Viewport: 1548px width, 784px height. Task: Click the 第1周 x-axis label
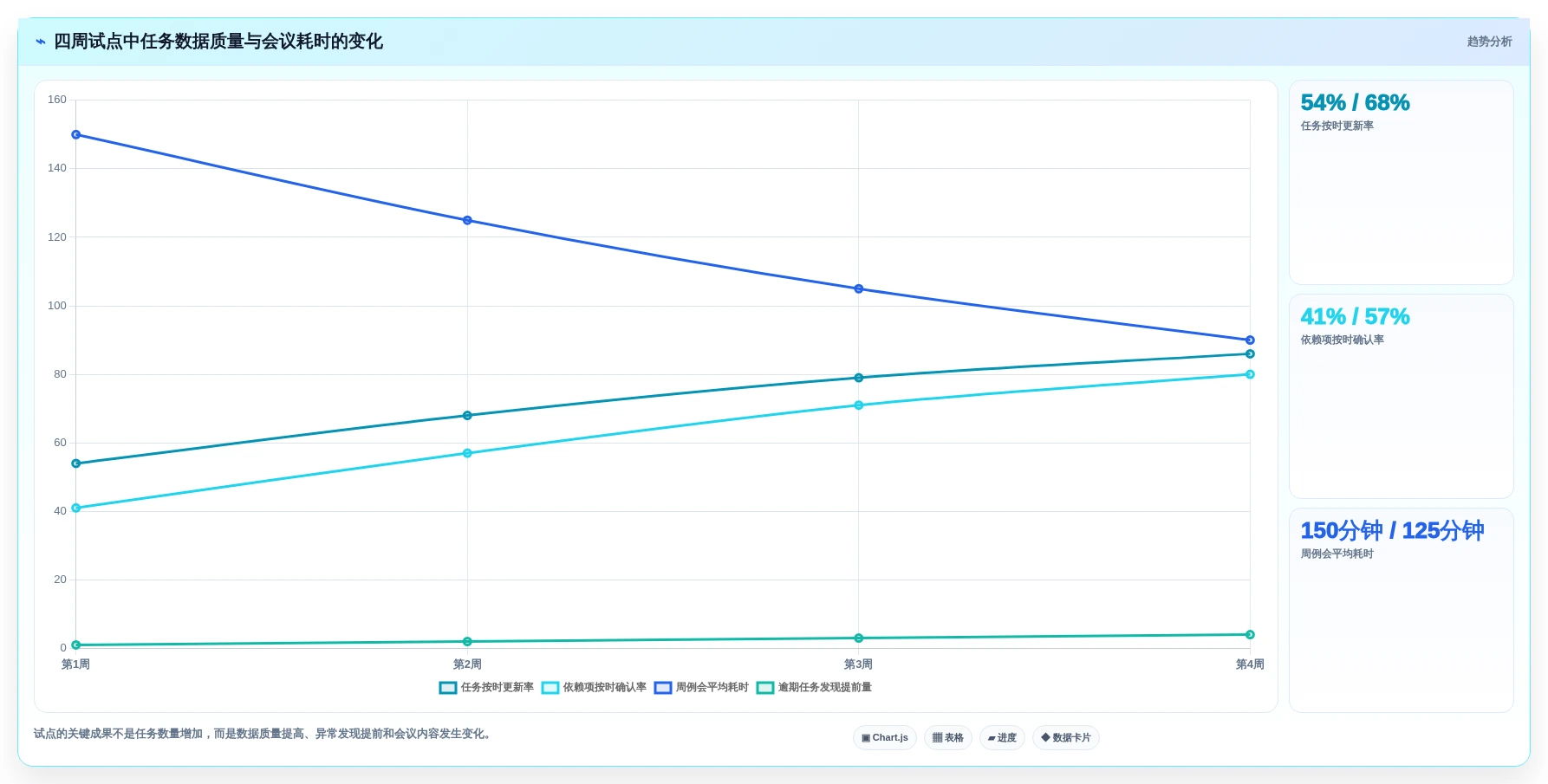76,664
